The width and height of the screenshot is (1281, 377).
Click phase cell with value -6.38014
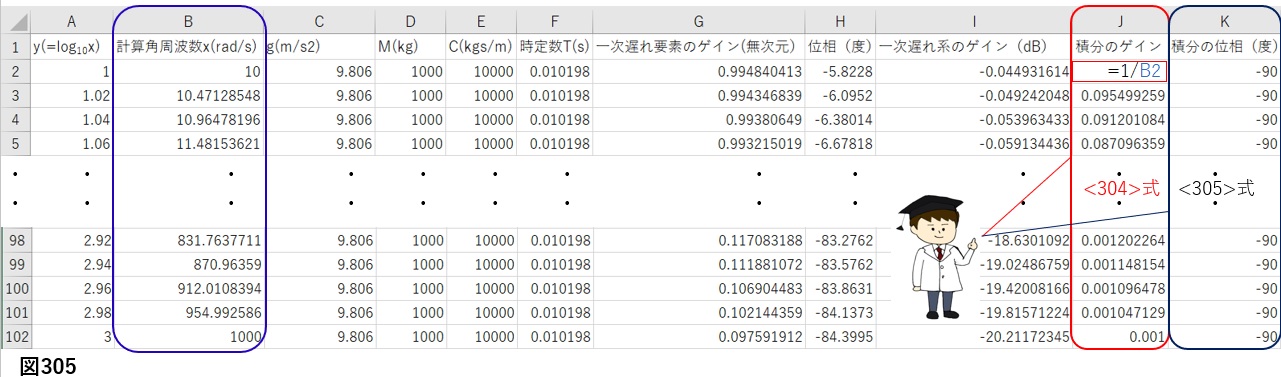point(840,120)
